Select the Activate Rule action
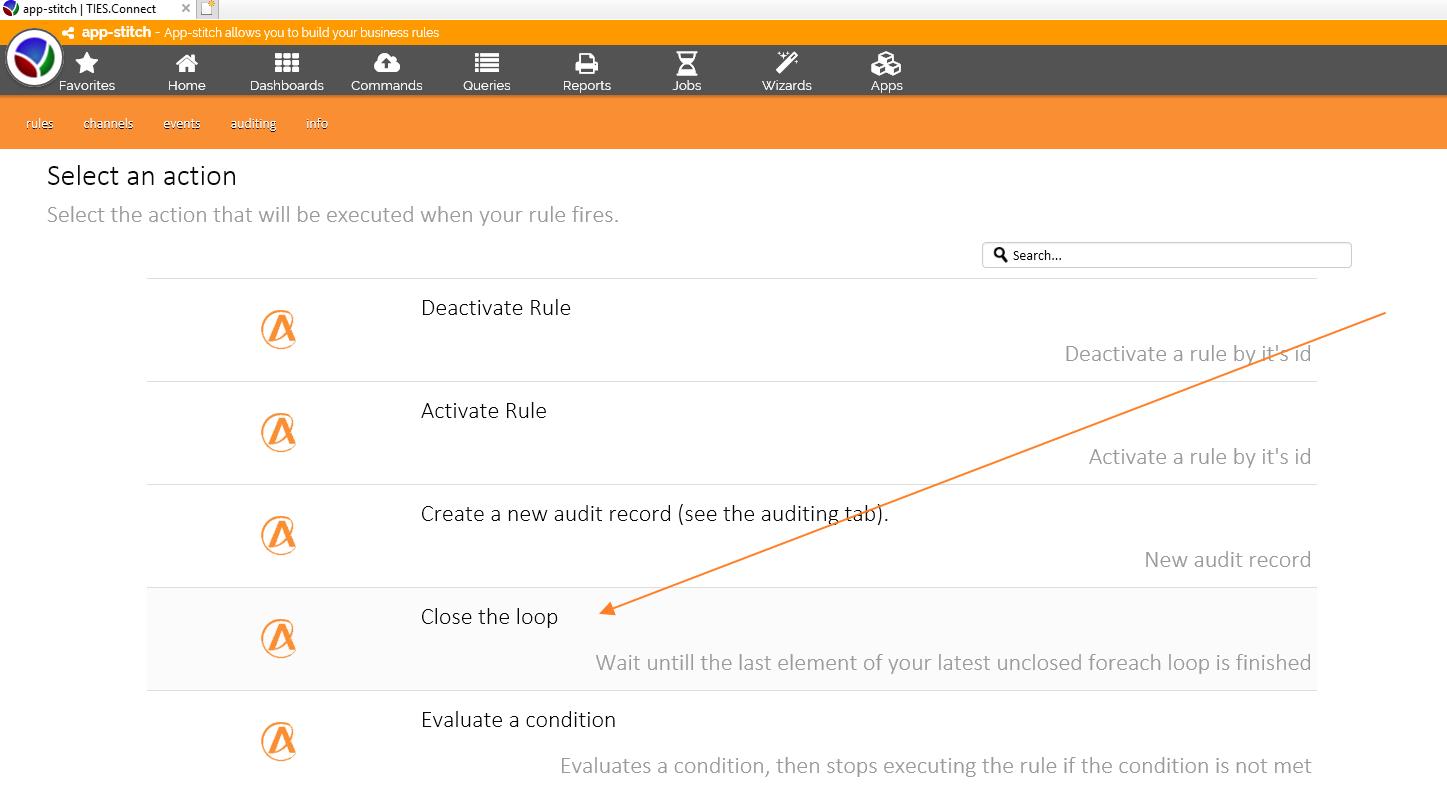 [484, 411]
